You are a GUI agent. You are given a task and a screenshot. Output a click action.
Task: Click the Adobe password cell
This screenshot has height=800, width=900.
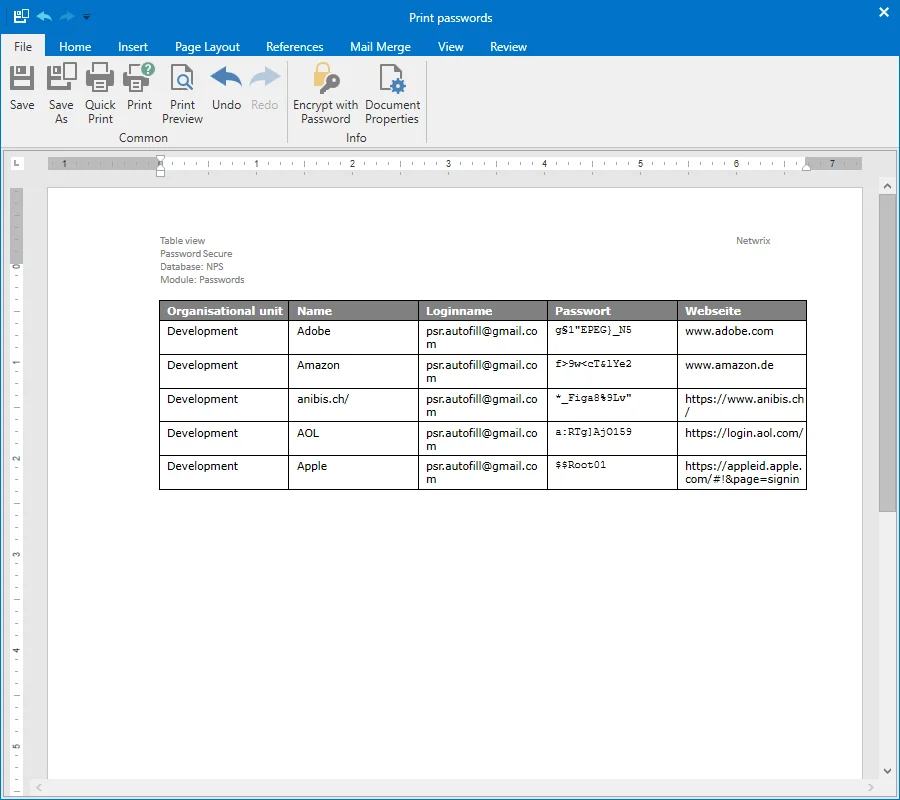(x=612, y=337)
